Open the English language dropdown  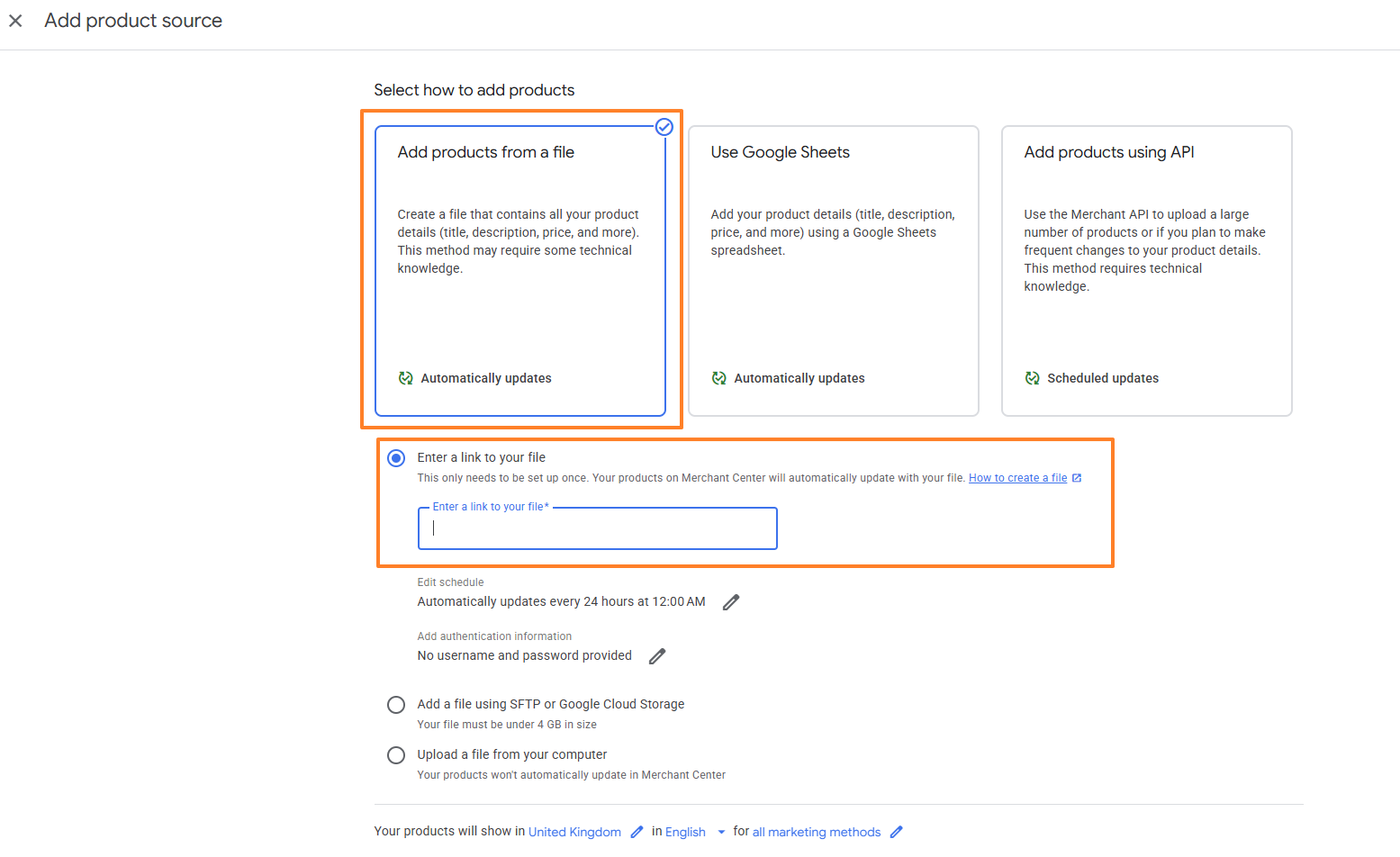click(x=721, y=832)
